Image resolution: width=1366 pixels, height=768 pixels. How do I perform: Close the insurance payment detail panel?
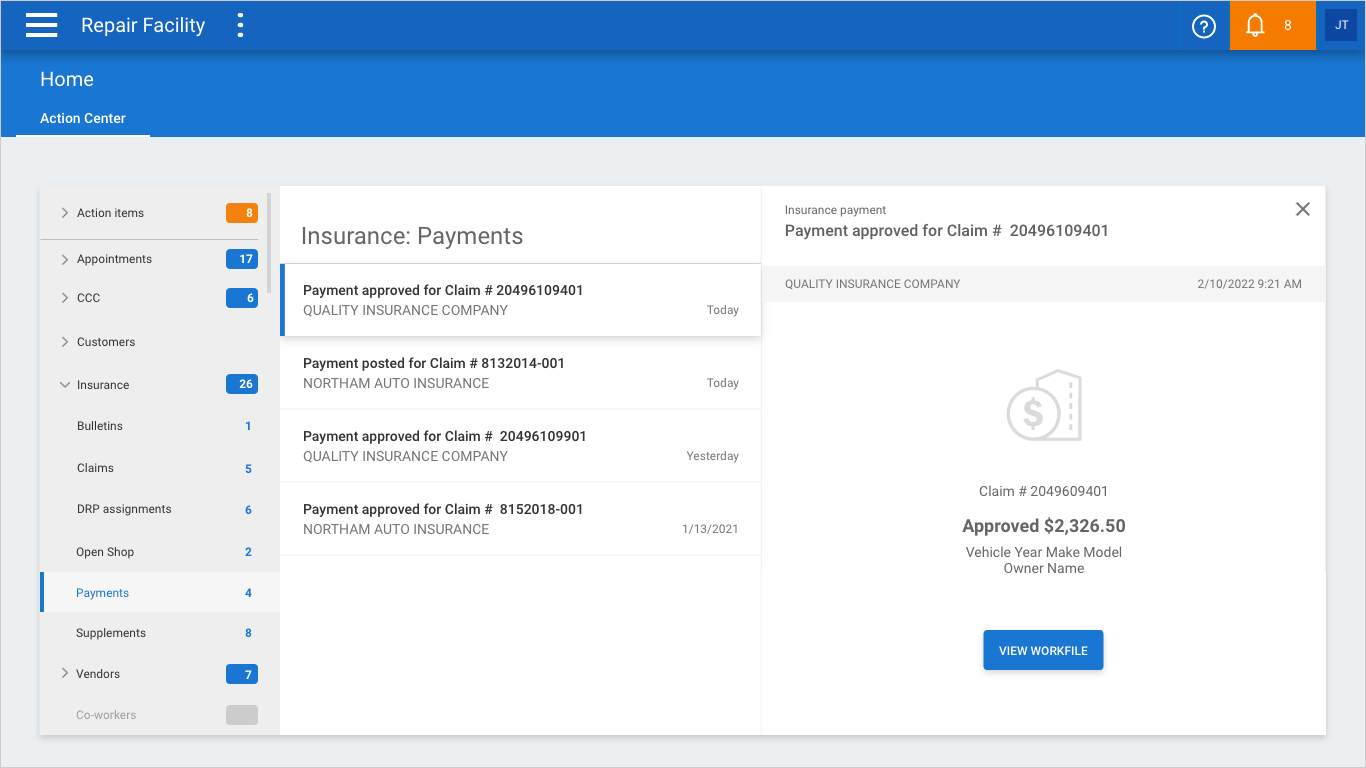(x=1302, y=209)
